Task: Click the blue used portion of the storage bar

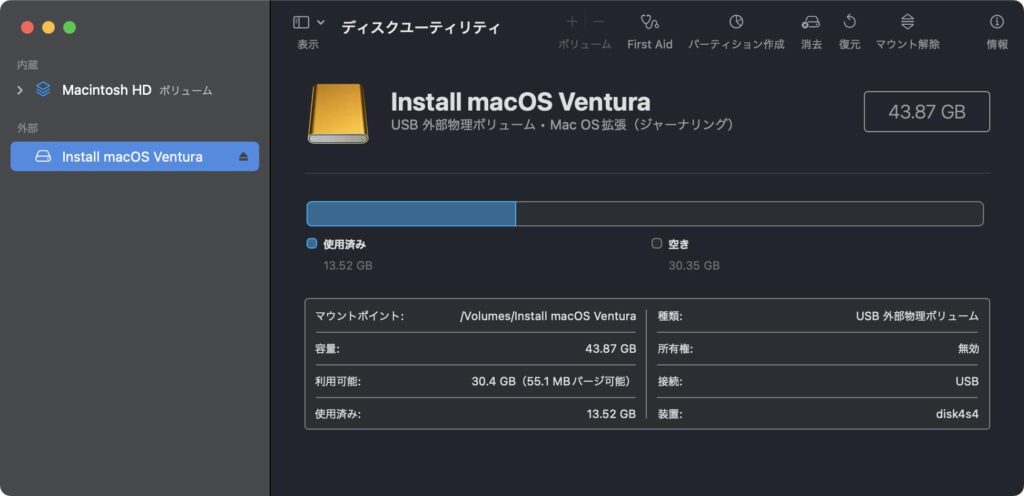Action: (411, 213)
